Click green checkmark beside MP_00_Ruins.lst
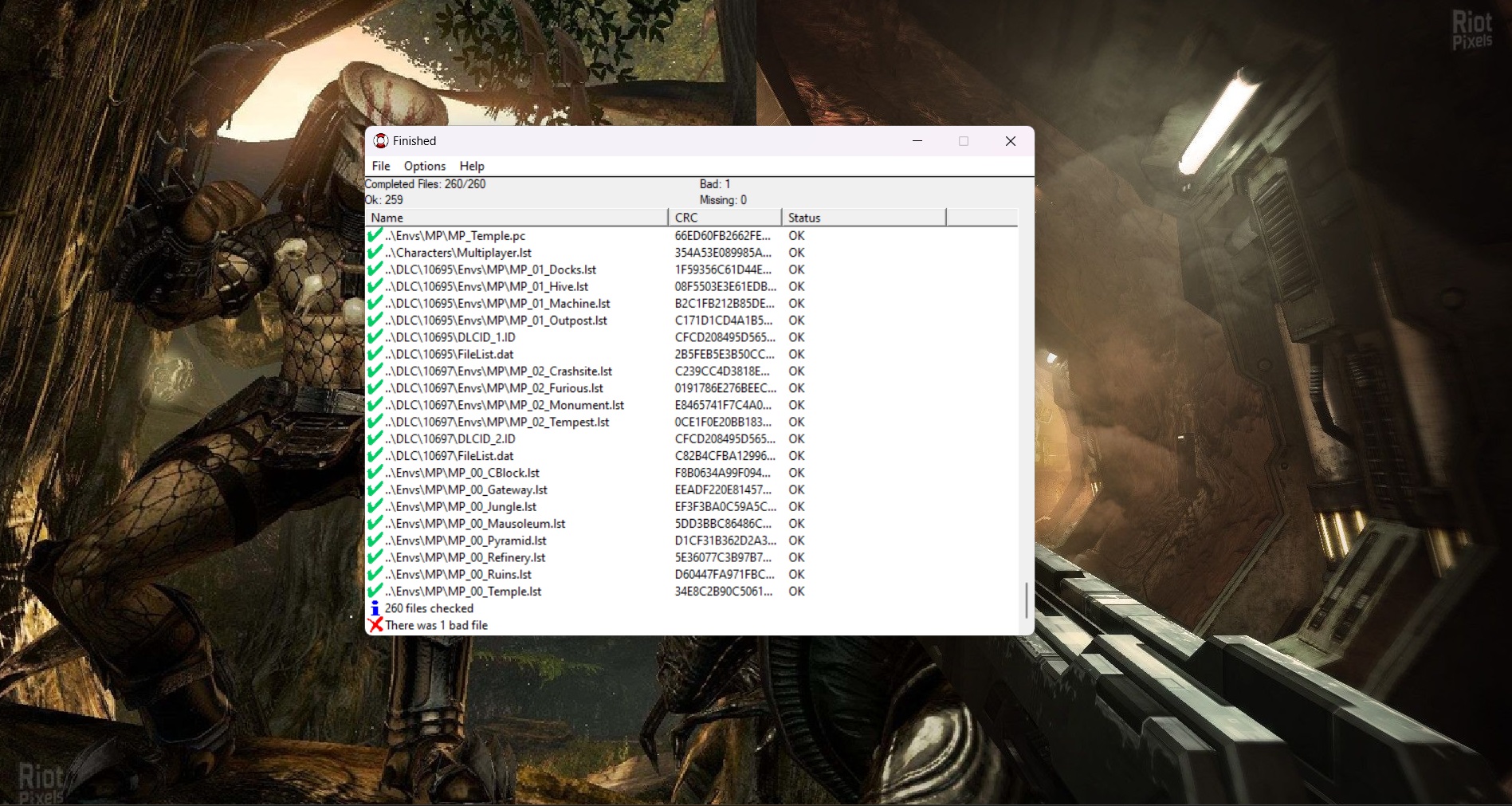This screenshot has width=1512, height=806. [x=375, y=574]
